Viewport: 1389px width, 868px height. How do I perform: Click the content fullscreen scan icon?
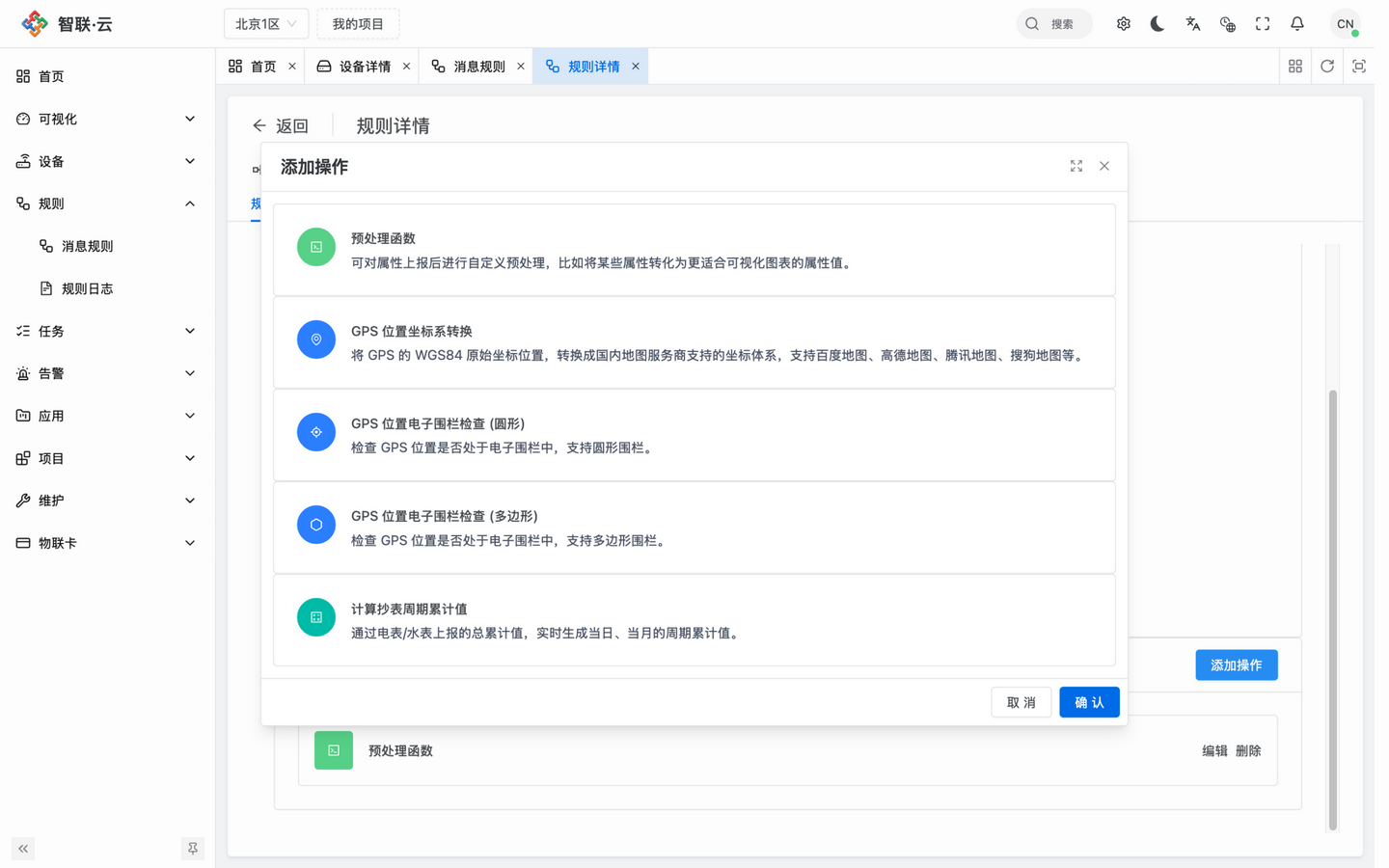pos(1359,67)
